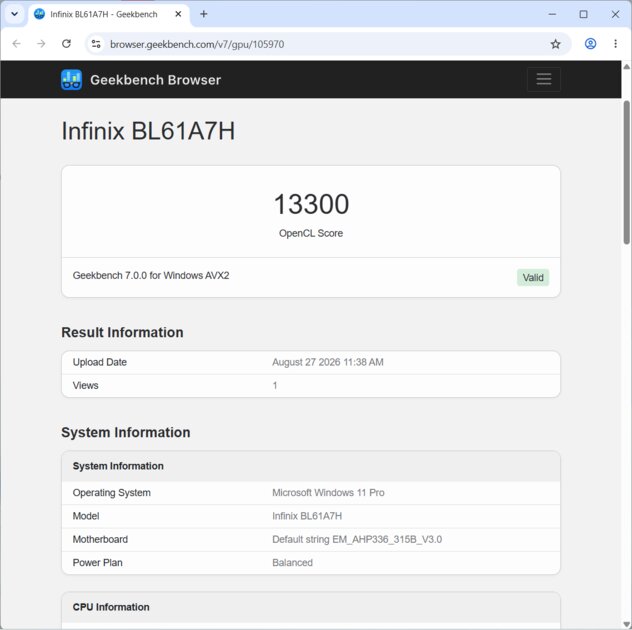Image resolution: width=632 pixels, height=630 pixels.
Task: Click 'August 27 2026 11:38 AM' value
Action: (x=328, y=362)
